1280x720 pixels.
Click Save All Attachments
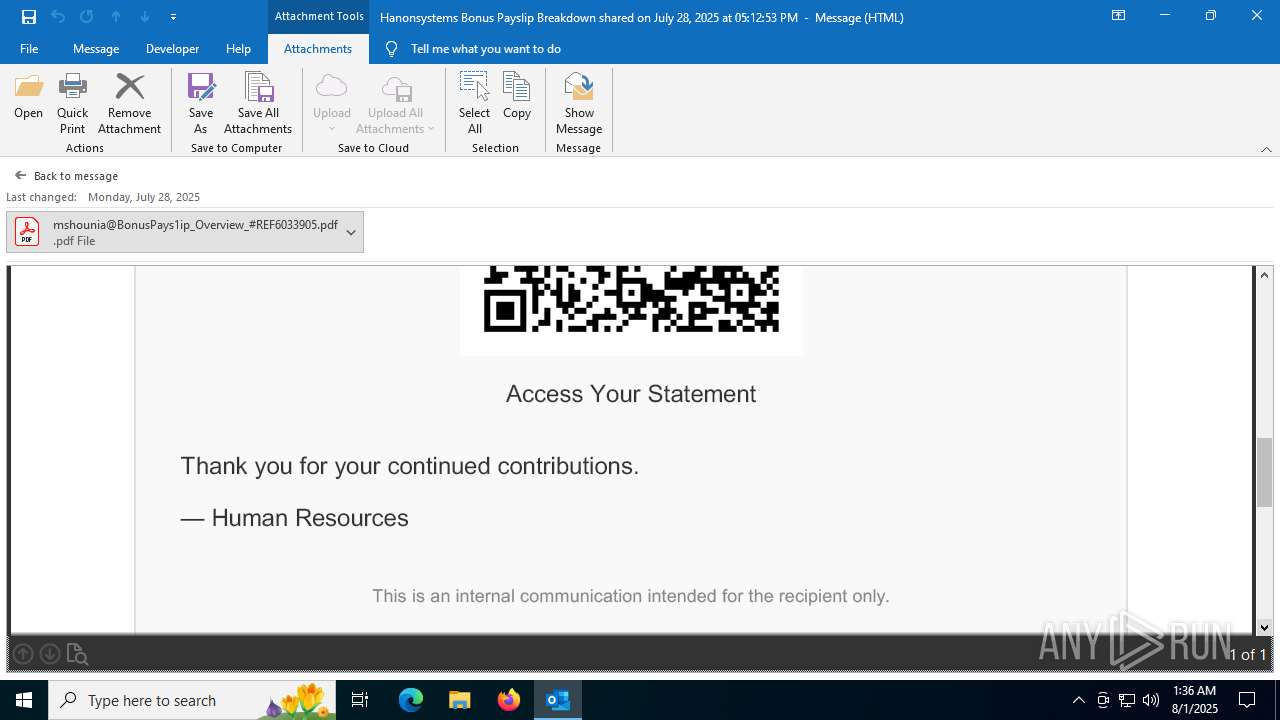pyautogui.click(x=258, y=104)
